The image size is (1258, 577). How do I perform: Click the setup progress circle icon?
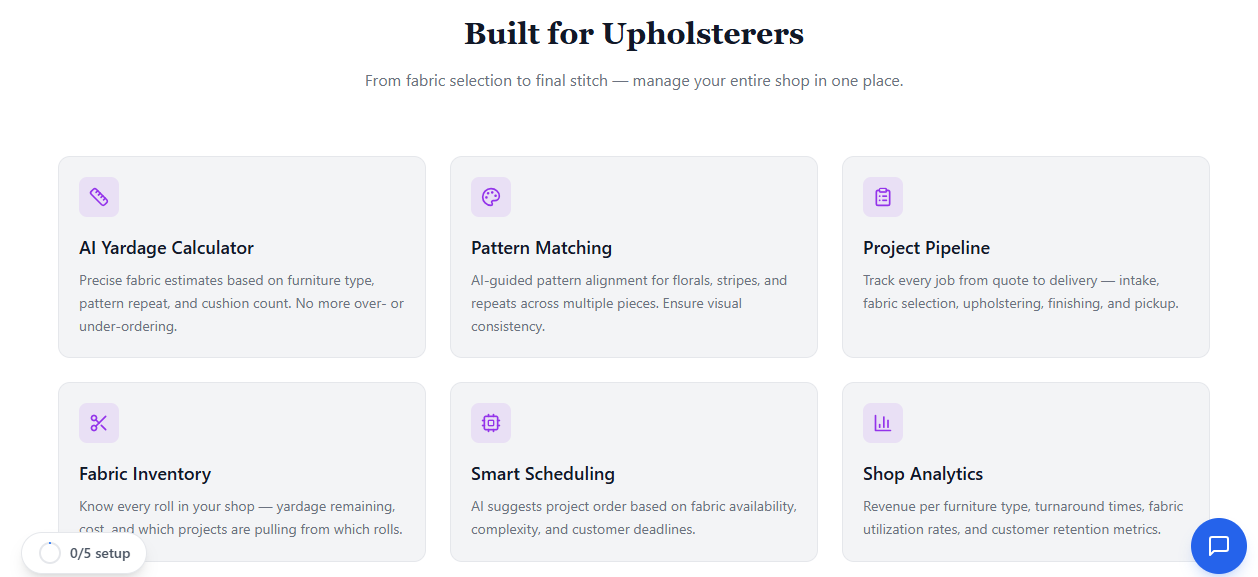[x=48, y=552]
